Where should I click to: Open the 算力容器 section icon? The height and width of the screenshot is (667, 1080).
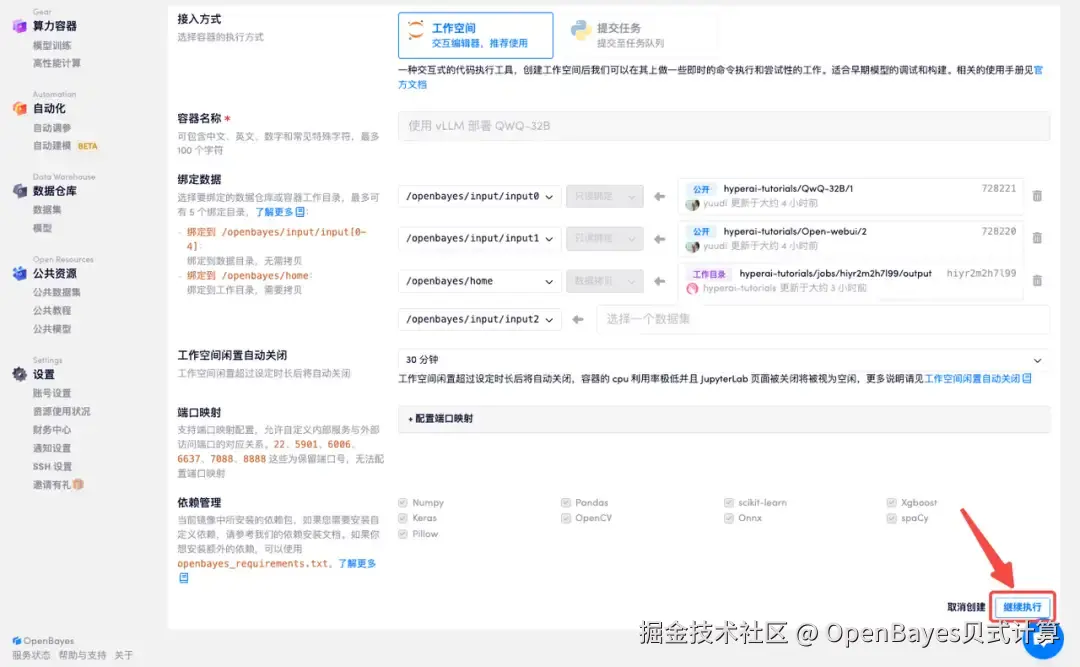[x=19, y=26]
